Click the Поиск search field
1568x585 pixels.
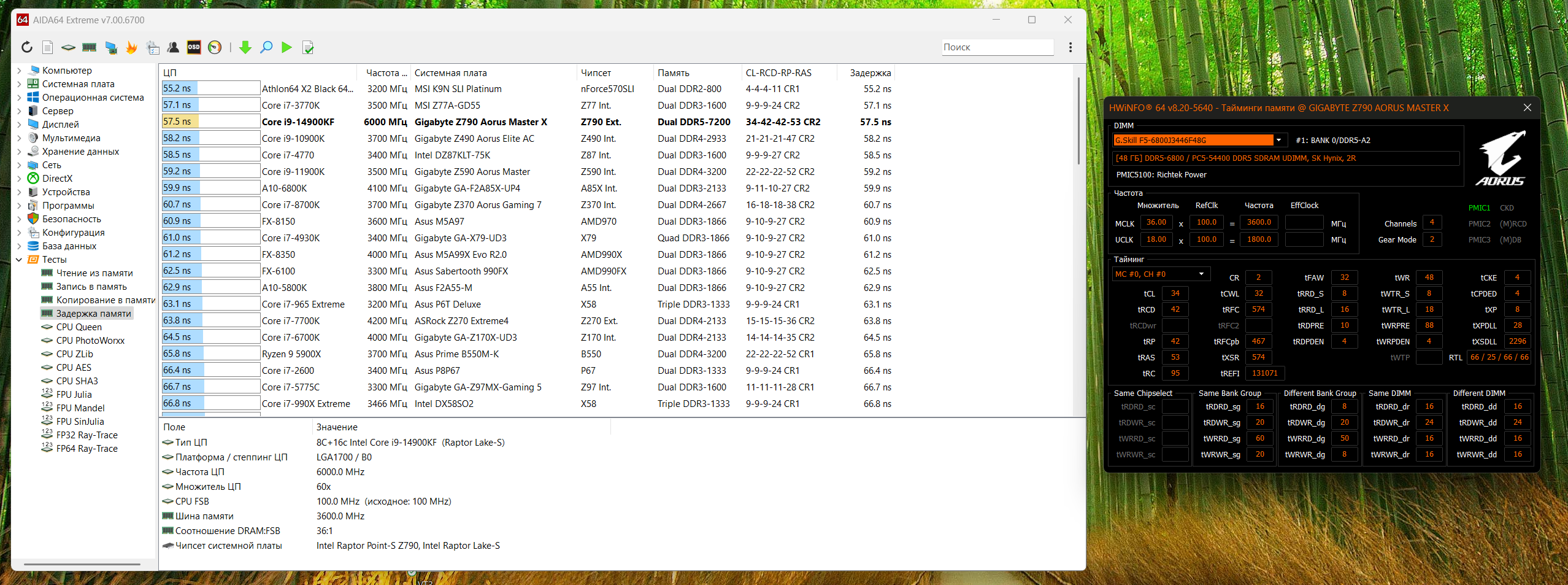[x=997, y=47]
